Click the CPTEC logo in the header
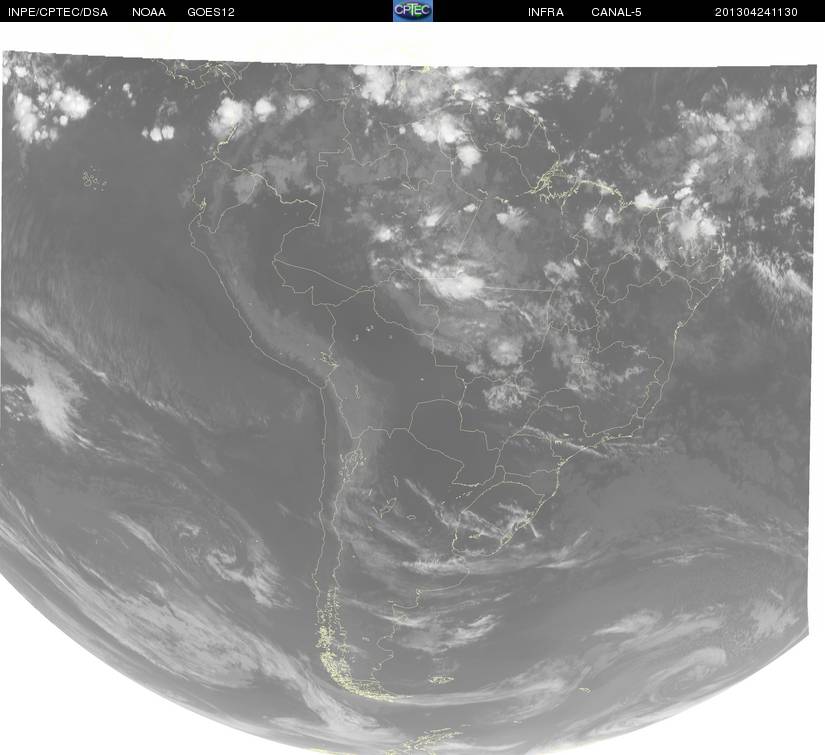The image size is (825, 755). click(413, 11)
